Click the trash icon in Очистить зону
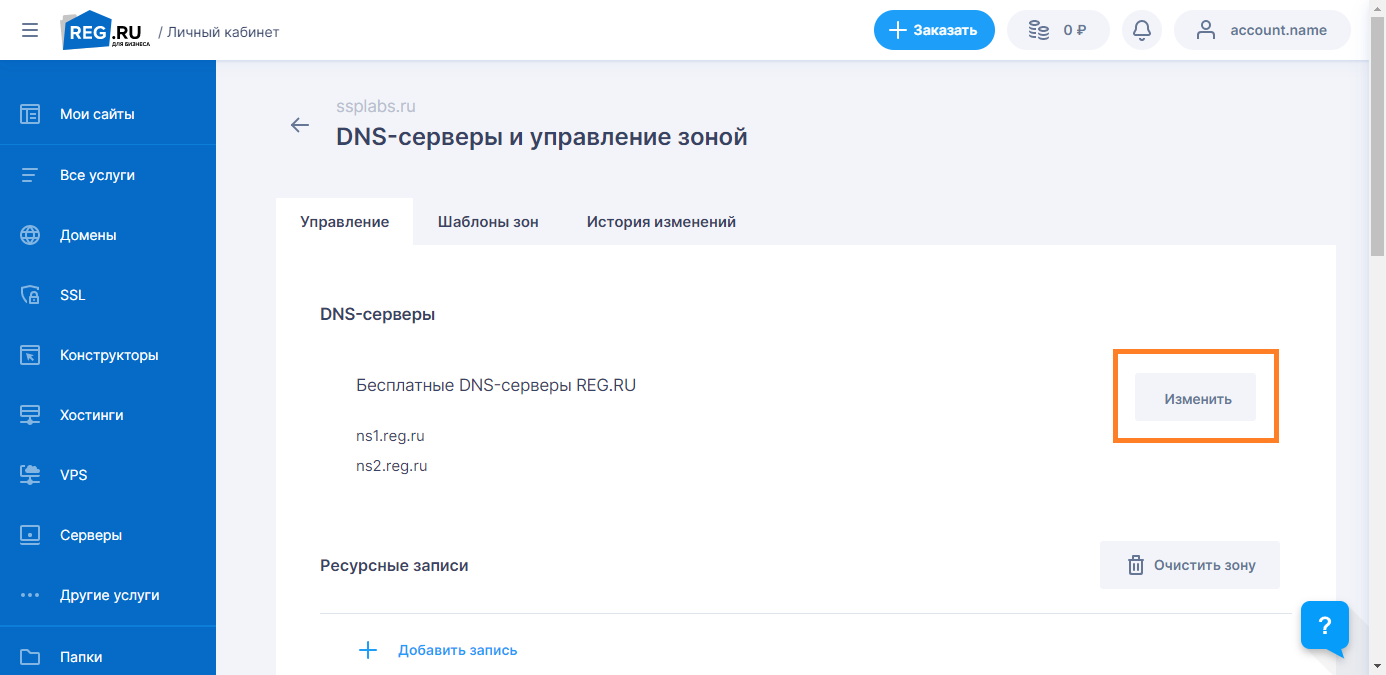1386x675 pixels. 1135,565
